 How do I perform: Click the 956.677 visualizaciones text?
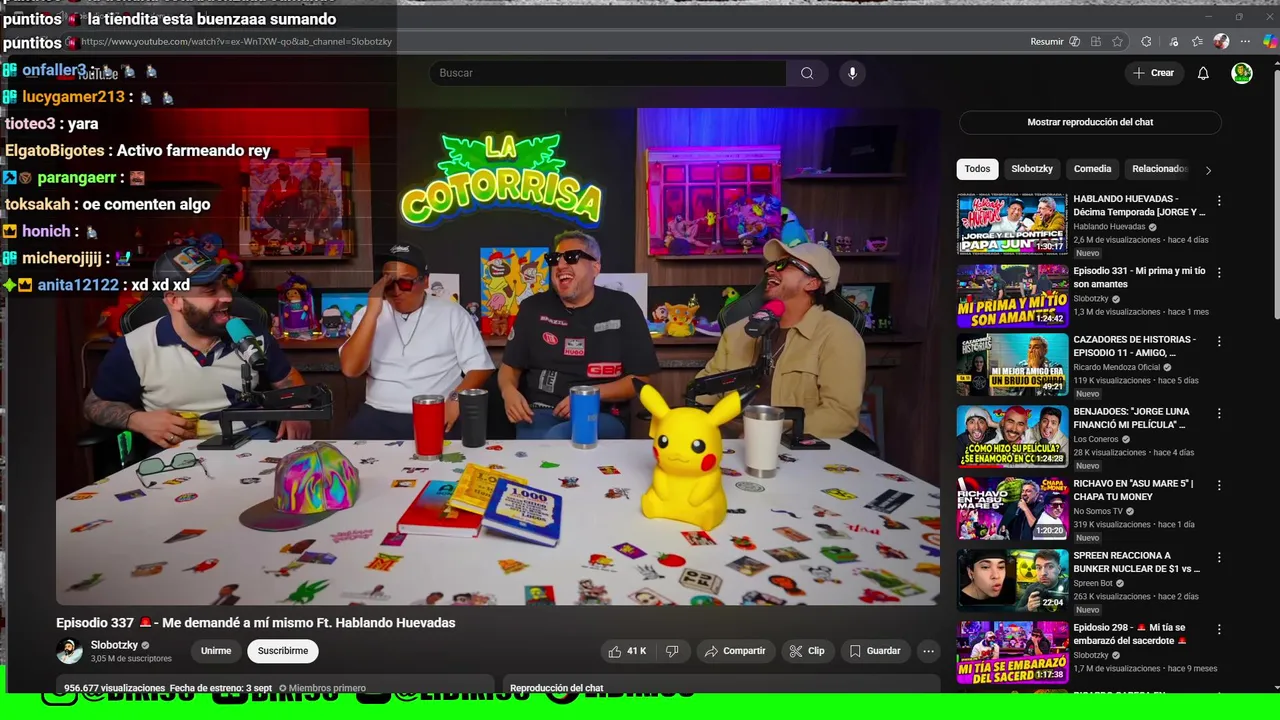tap(115, 688)
